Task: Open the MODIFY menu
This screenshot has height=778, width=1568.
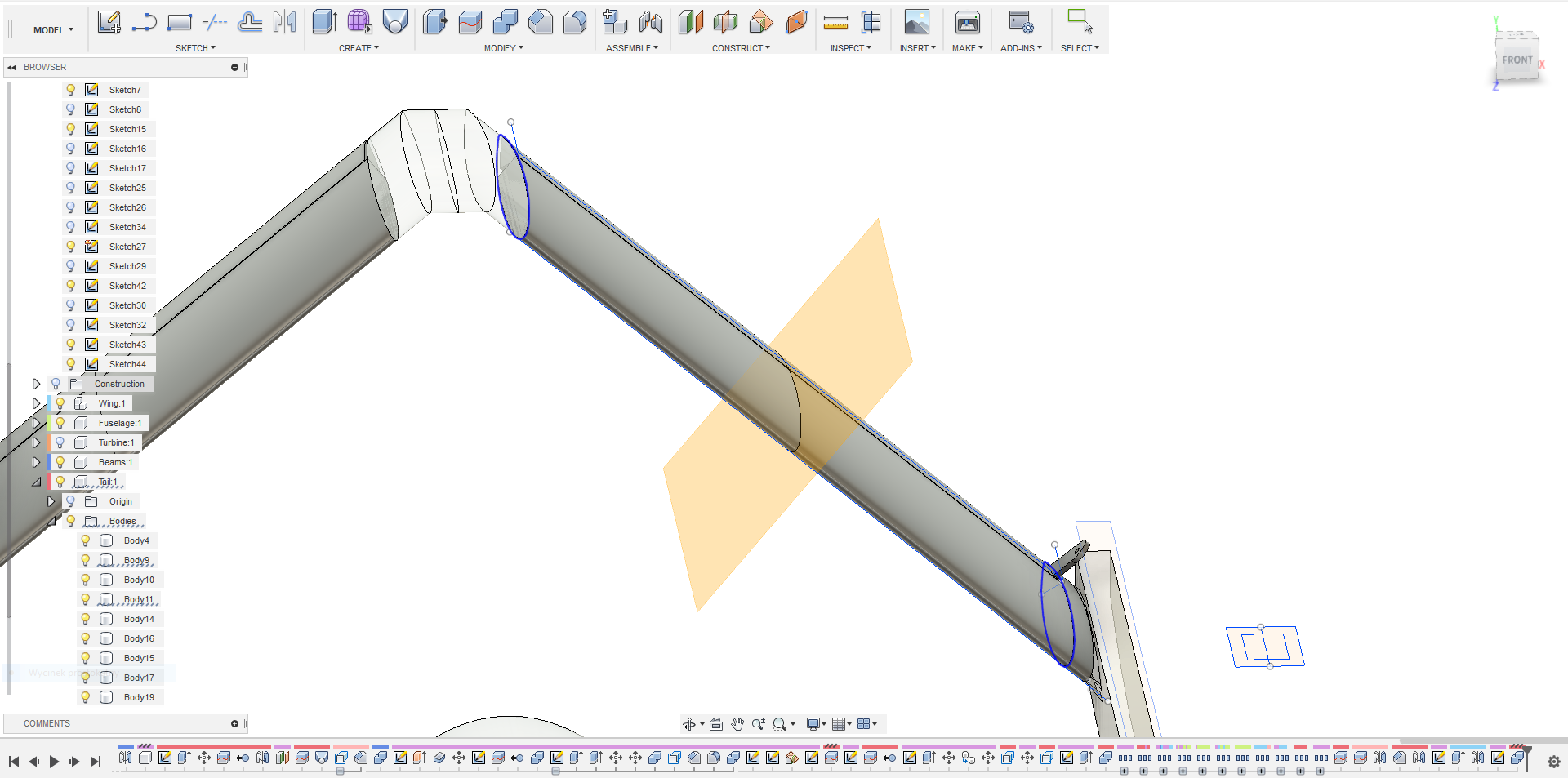Action: point(503,48)
